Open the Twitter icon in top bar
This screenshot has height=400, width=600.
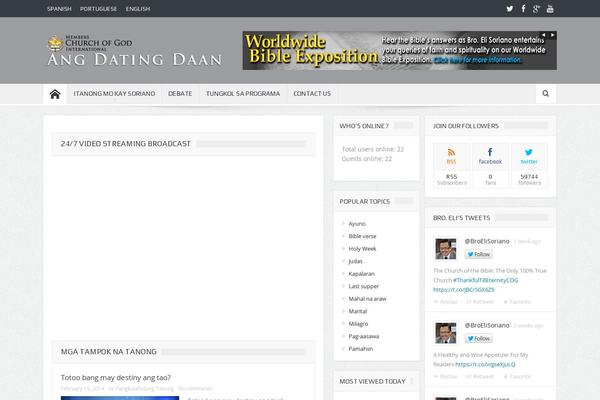pos(510,8)
